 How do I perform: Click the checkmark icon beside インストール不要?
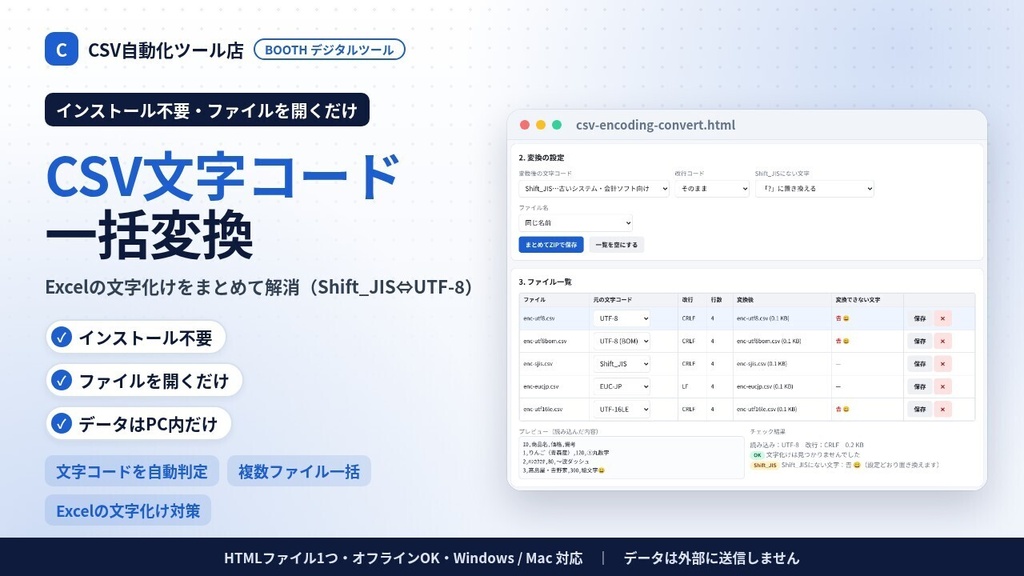[61, 337]
